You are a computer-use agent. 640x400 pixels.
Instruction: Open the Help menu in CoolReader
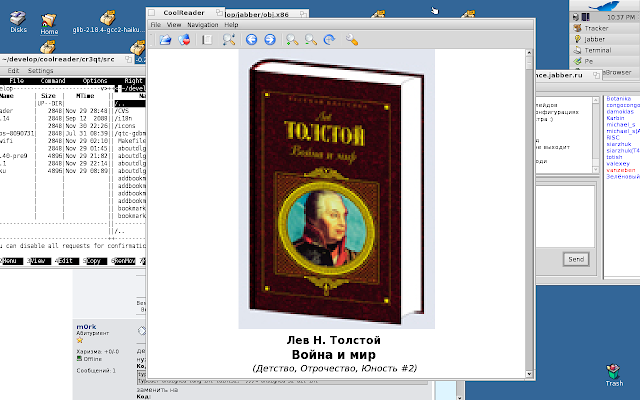[231, 25]
